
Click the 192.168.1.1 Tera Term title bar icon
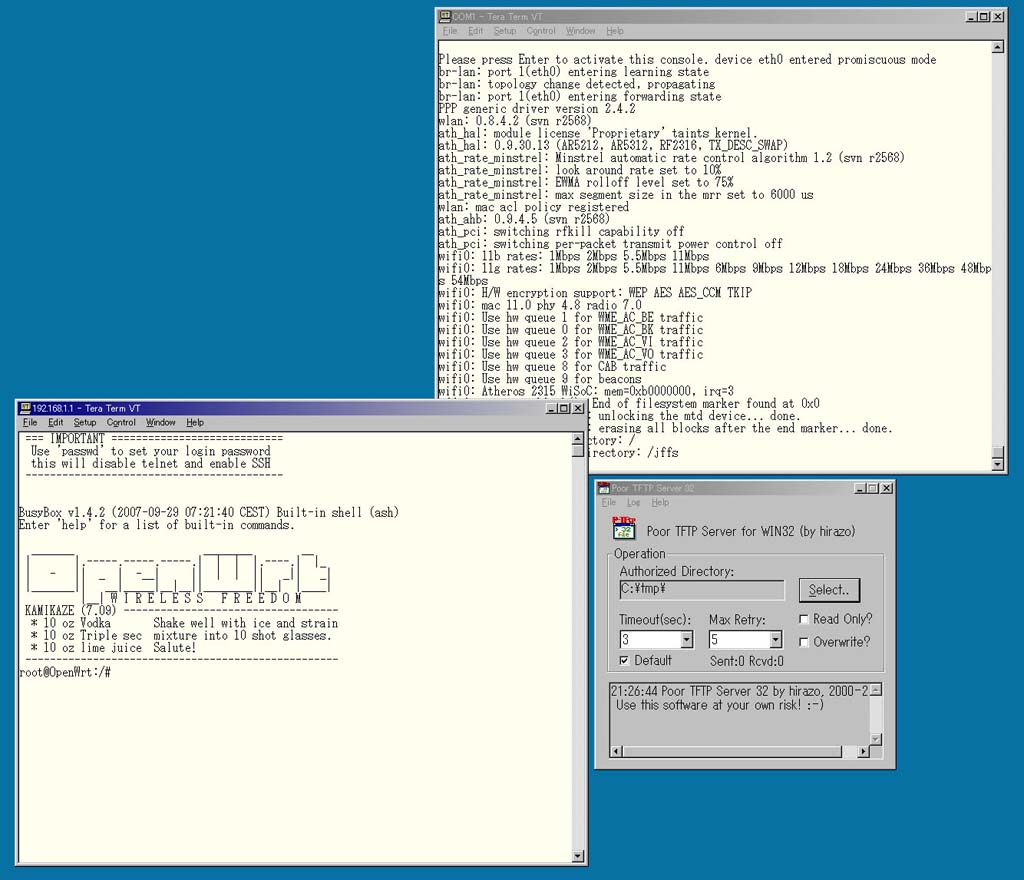coord(25,408)
